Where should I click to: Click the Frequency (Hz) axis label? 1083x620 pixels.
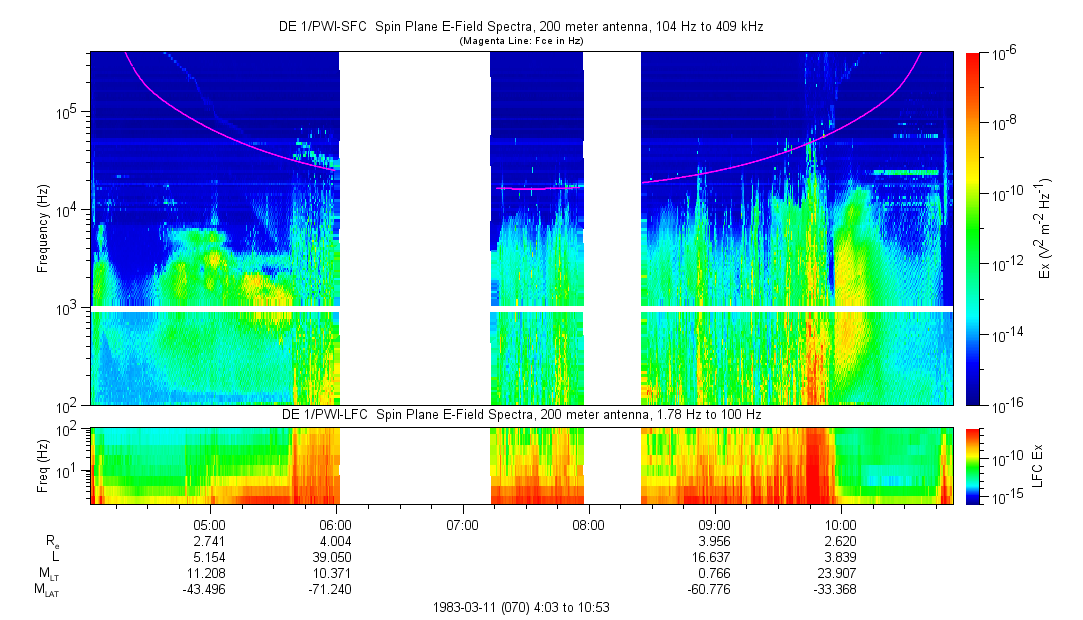pyautogui.click(x=43, y=228)
